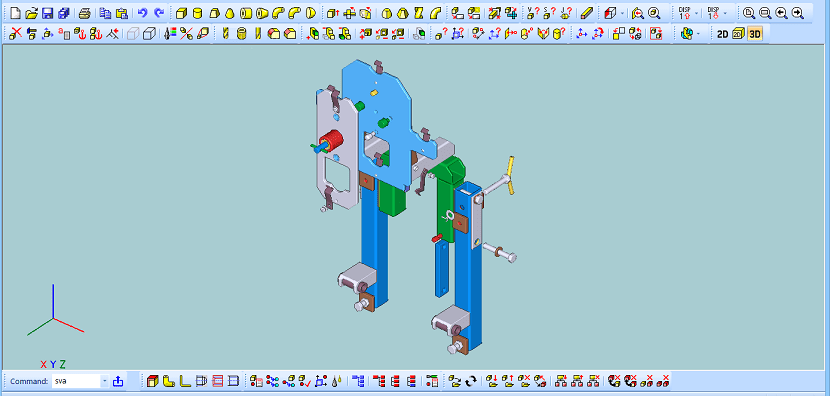The height and width of the screenshot is (396, 830).
Task: Click the solid S question info icon
Action: (549, 13)
